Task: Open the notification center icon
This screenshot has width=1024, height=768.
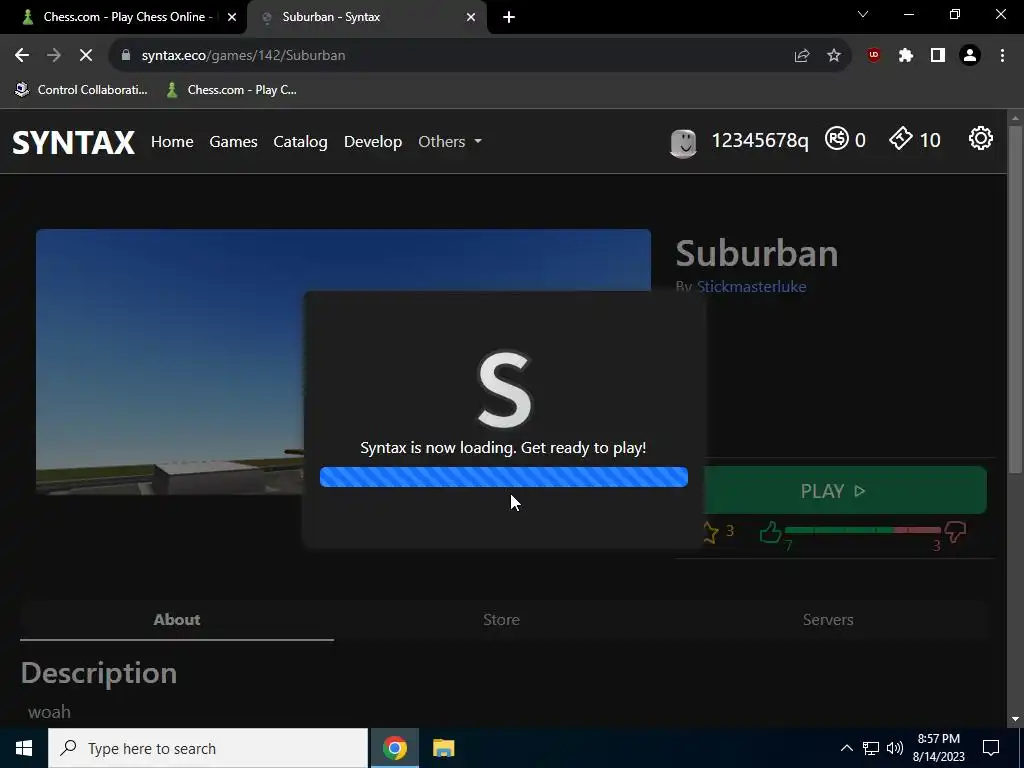Action: (x=991, y=748)
